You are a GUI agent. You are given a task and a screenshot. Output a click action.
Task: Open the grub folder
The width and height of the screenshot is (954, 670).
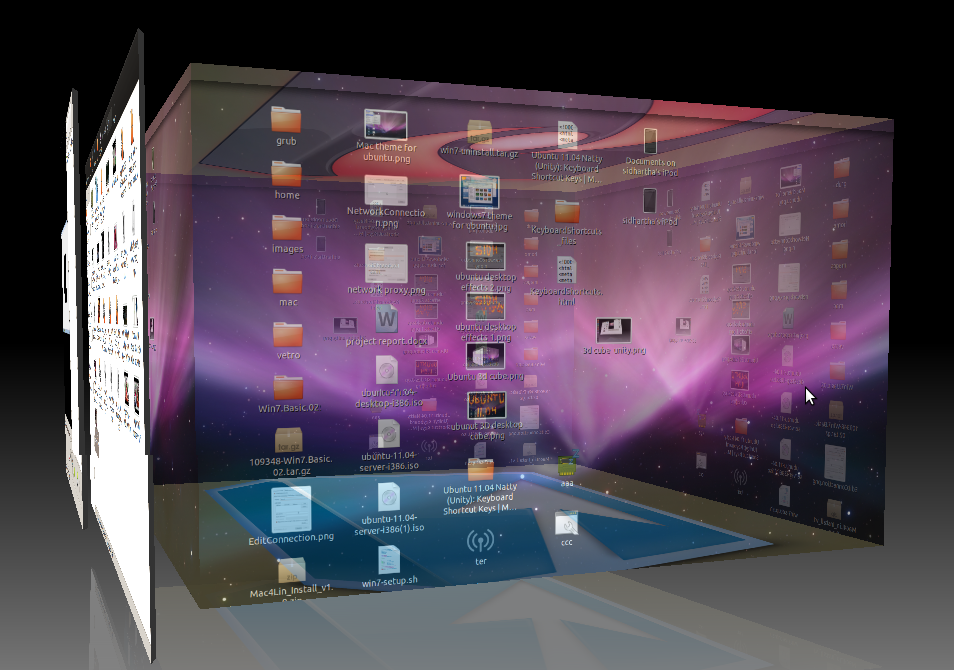[286, 119]
